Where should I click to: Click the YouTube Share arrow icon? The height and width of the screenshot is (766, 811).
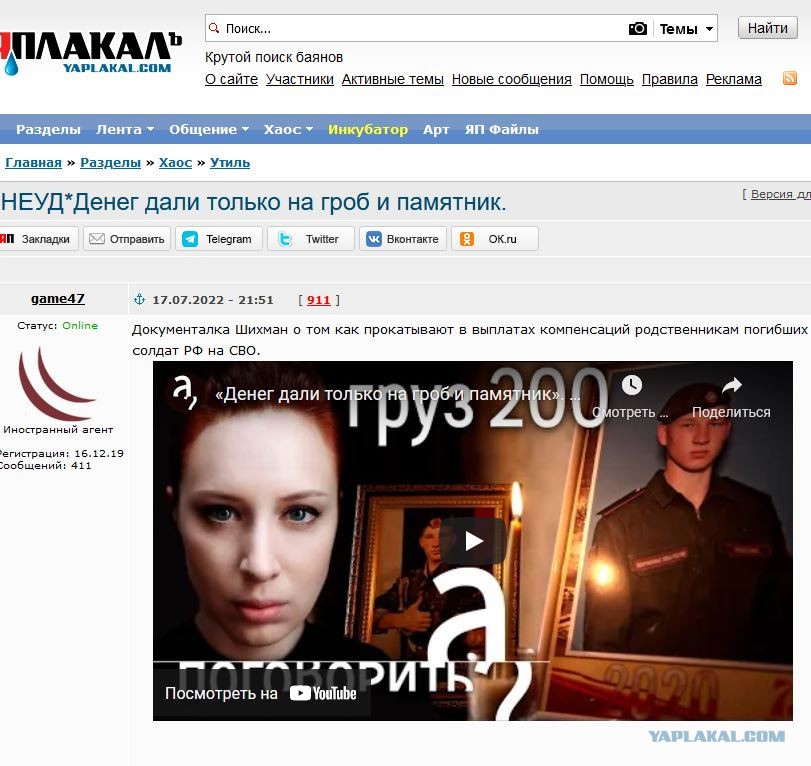click(x=731, y=385)
